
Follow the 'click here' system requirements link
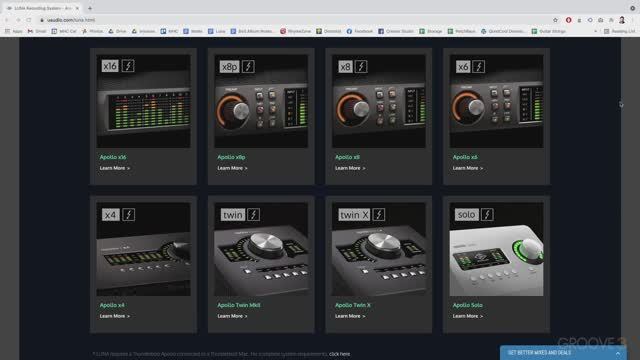click(340, 354)
